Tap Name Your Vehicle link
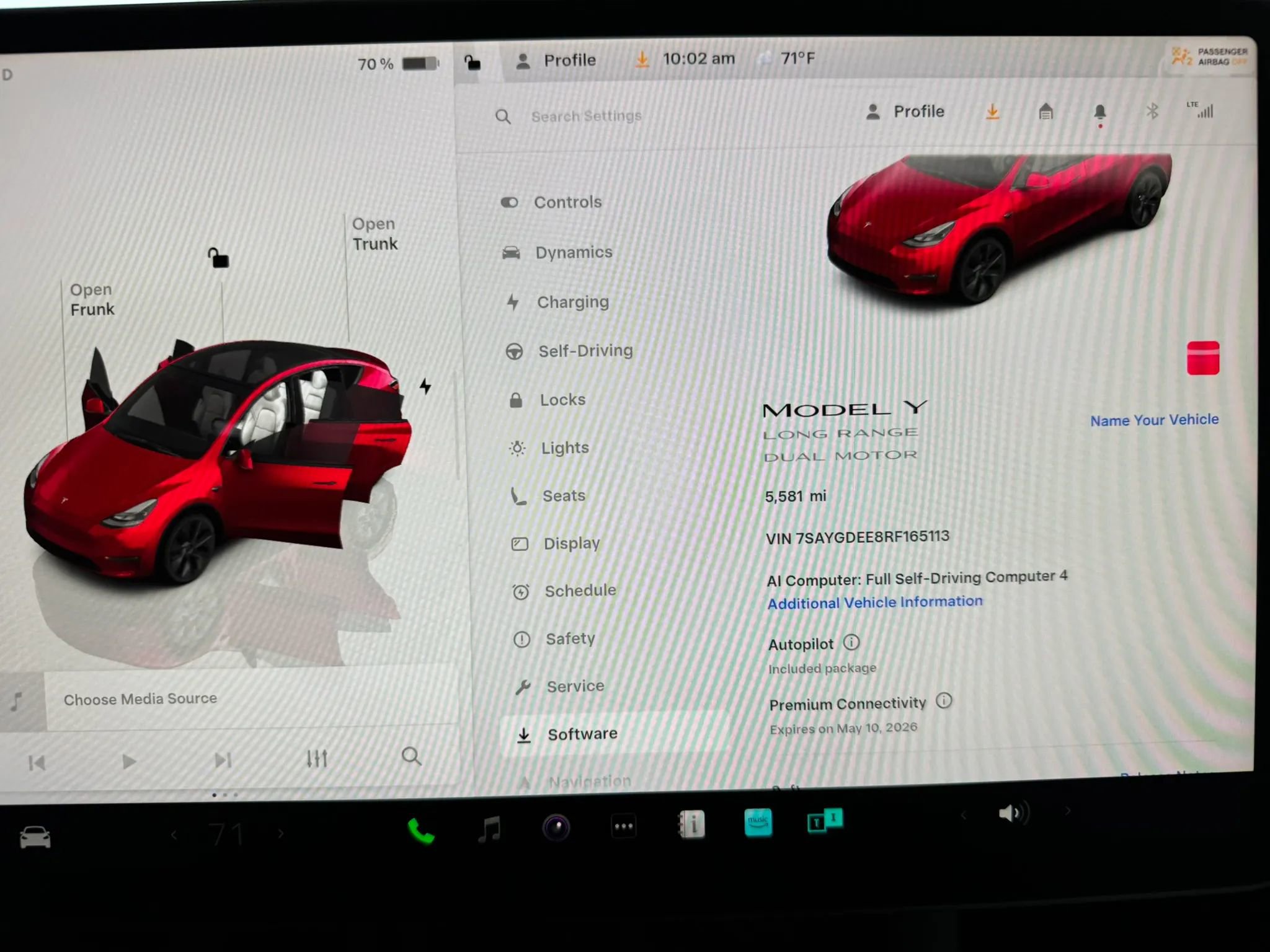Viewport: 1270px width, 952px height. 1154,420
